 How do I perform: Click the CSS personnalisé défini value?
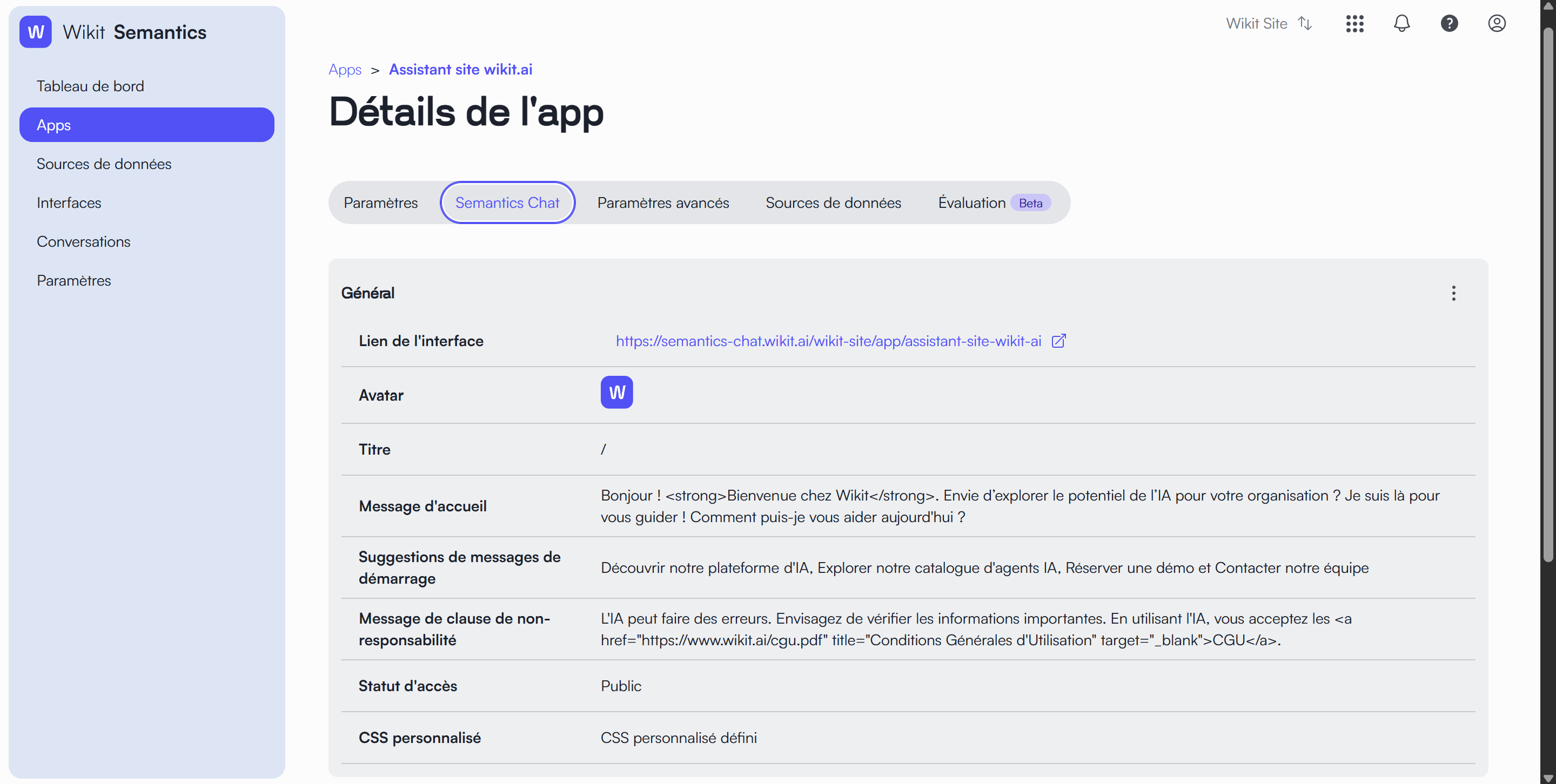(x=679, y=738)
